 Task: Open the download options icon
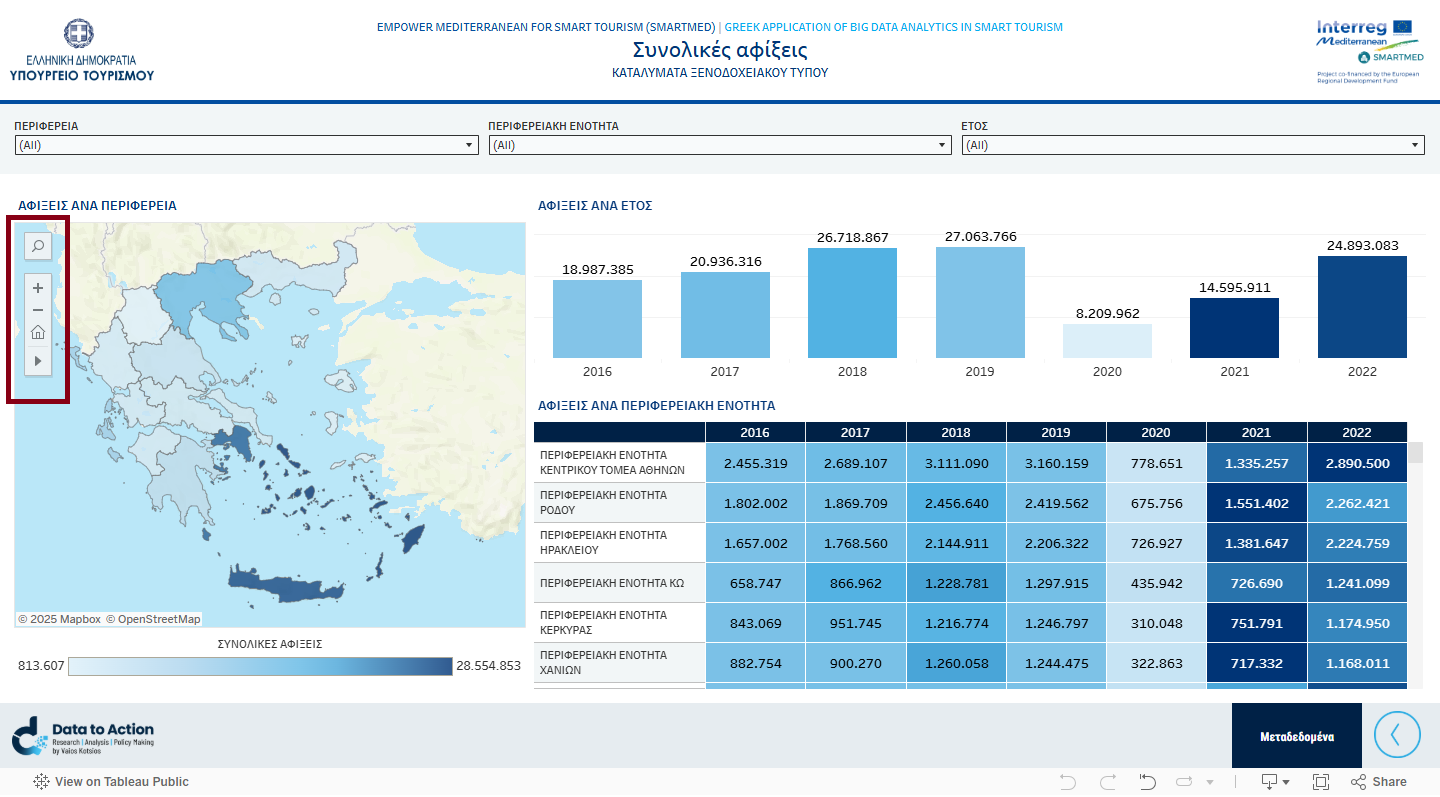1274,782
